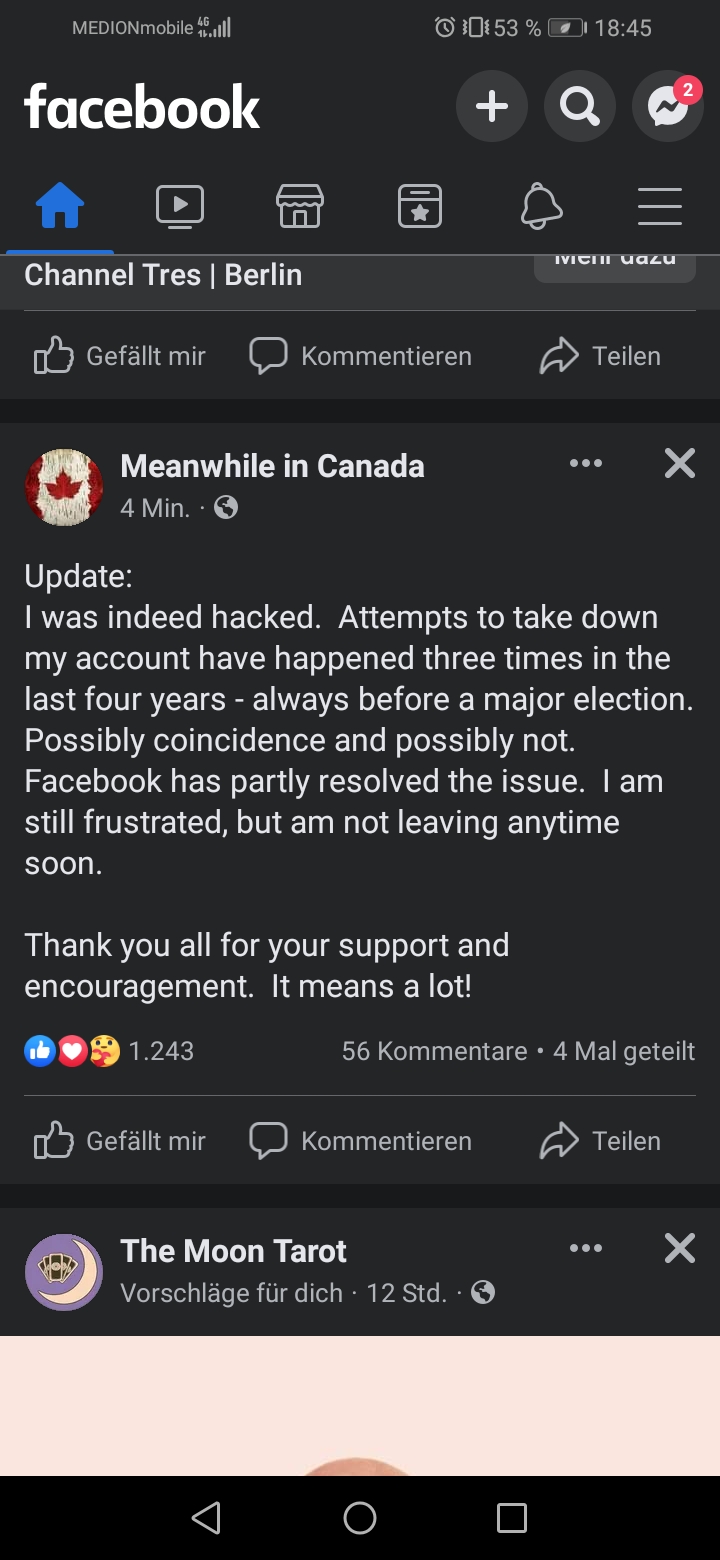Open the Marketplace storefront tab

click(x=300, y=207)
